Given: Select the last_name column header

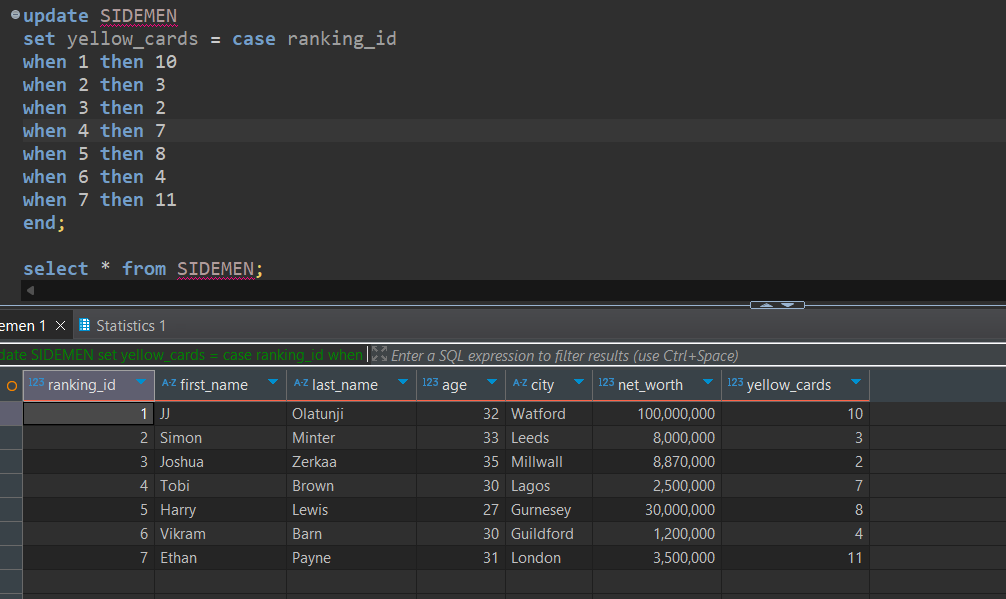Looking at the screenshot, I should pos(352,385).
